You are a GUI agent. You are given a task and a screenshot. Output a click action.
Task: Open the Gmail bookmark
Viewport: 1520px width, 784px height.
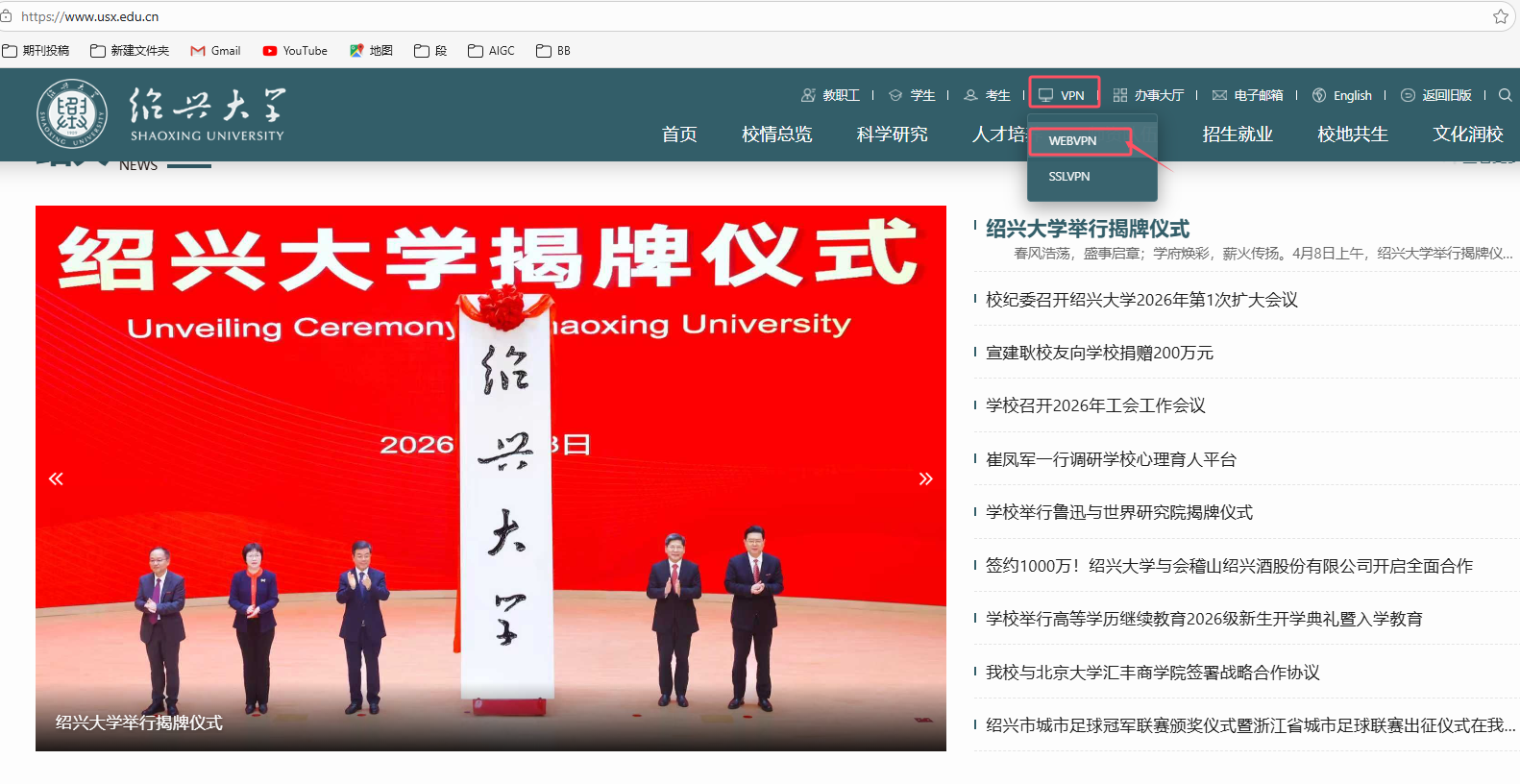[x=215, y=51]
